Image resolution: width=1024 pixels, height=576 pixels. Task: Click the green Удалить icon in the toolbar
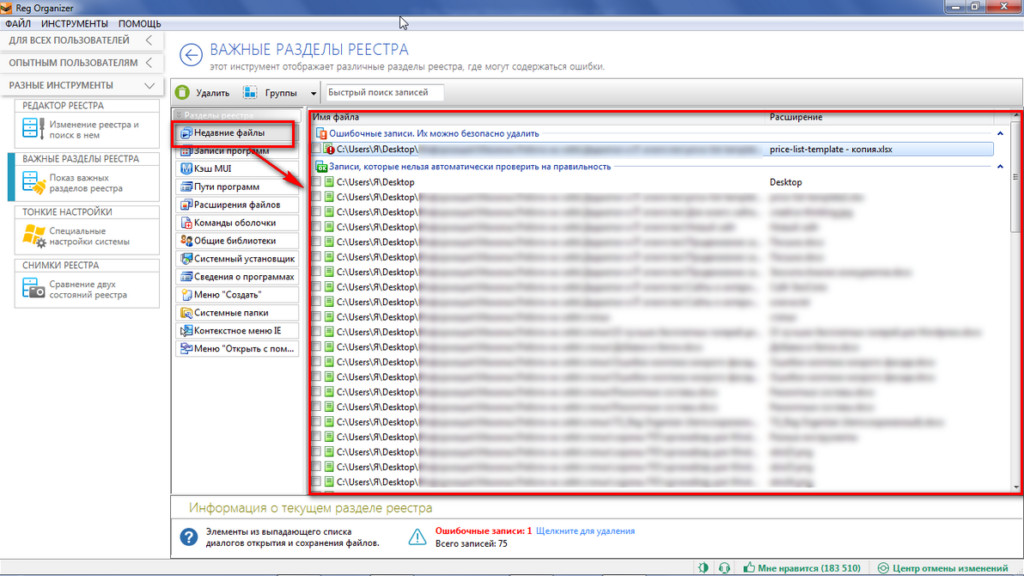185,93
